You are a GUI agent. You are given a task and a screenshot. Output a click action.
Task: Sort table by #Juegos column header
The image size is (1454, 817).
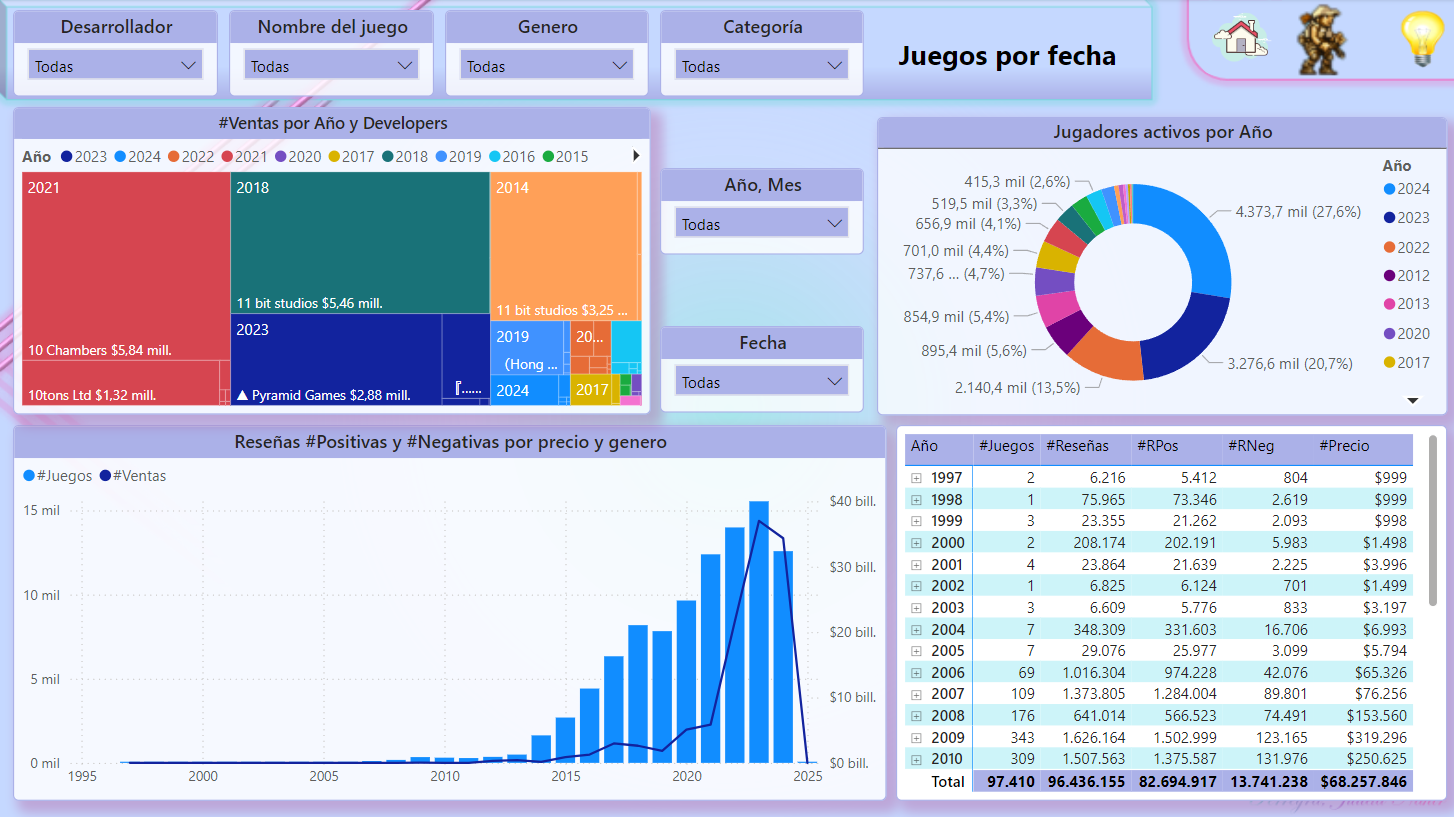[1005, 446]
